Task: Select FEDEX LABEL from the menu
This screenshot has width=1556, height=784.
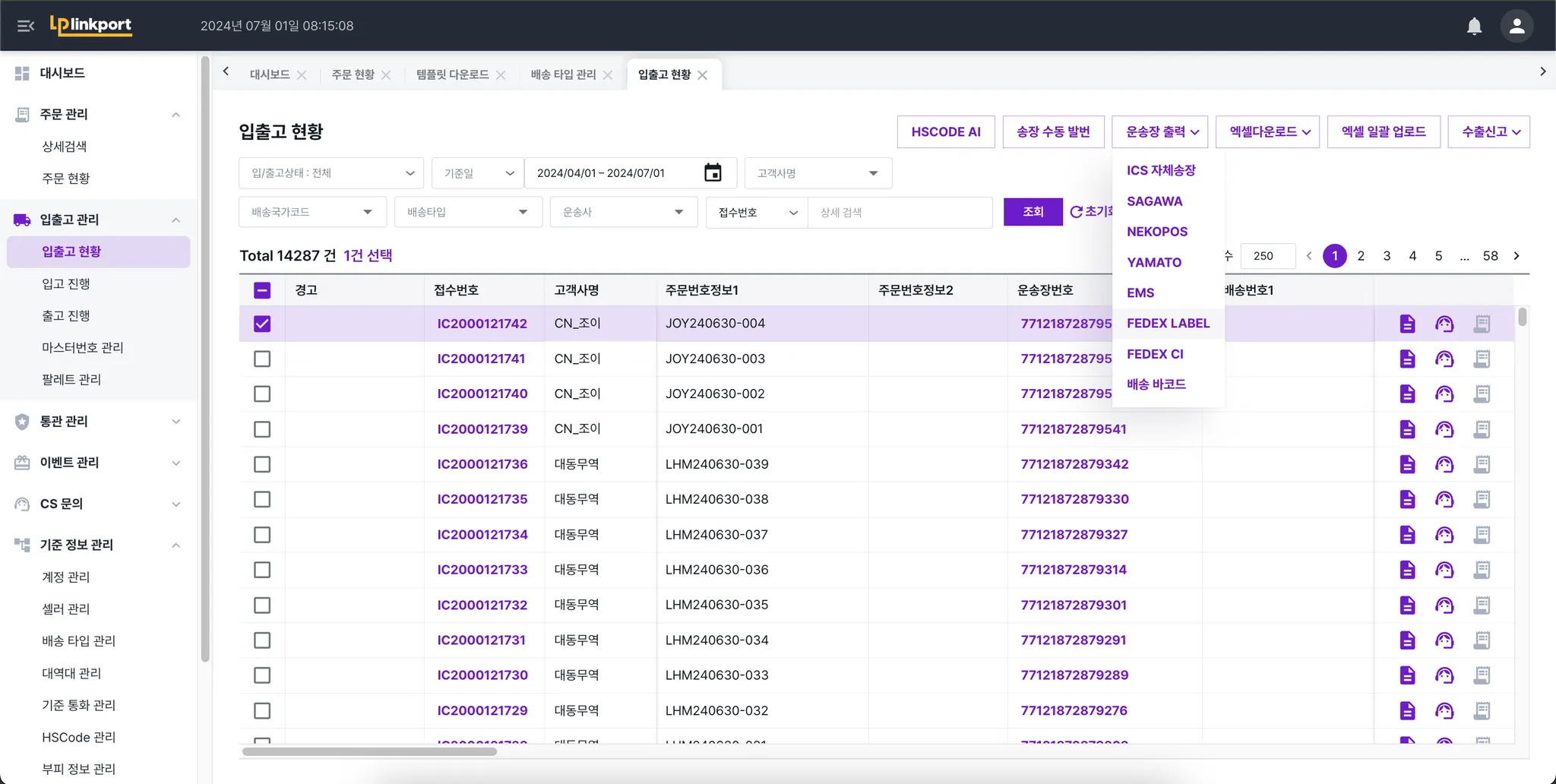Action: pos(1168,324)
